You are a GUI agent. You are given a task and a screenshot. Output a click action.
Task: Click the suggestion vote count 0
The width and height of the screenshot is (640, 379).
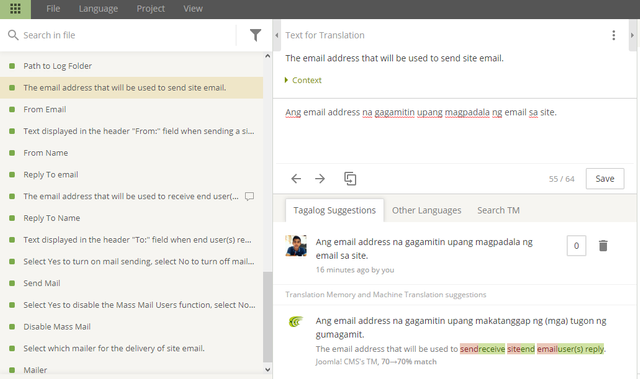[x=576, y=246]
